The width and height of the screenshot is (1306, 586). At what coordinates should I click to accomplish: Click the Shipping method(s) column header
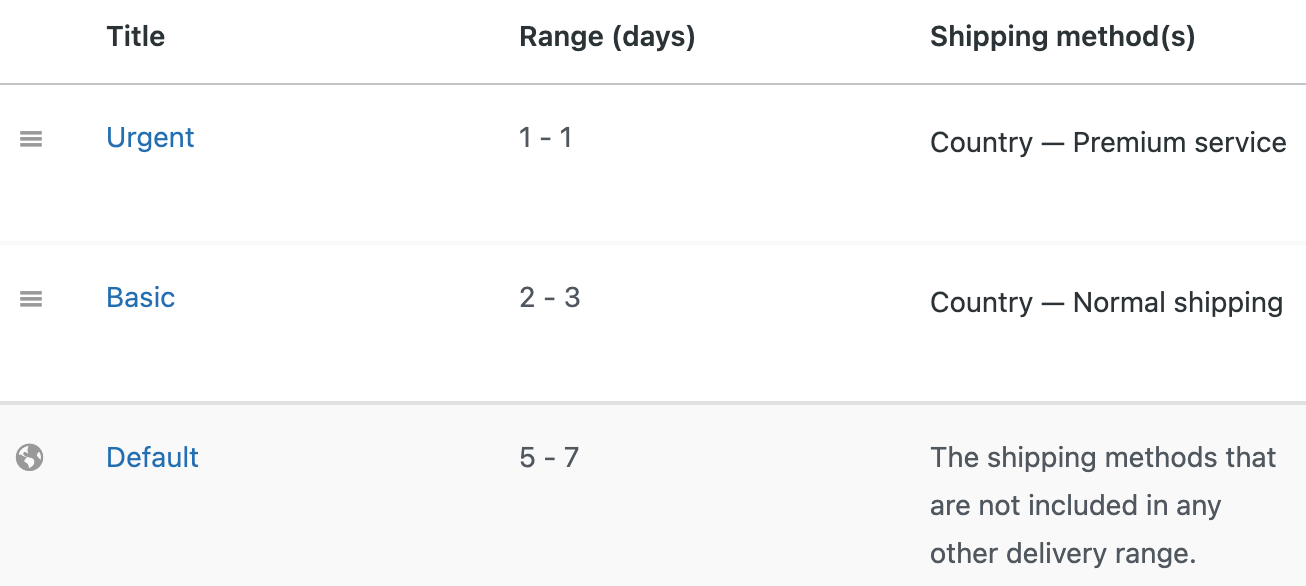[1063, 36]
